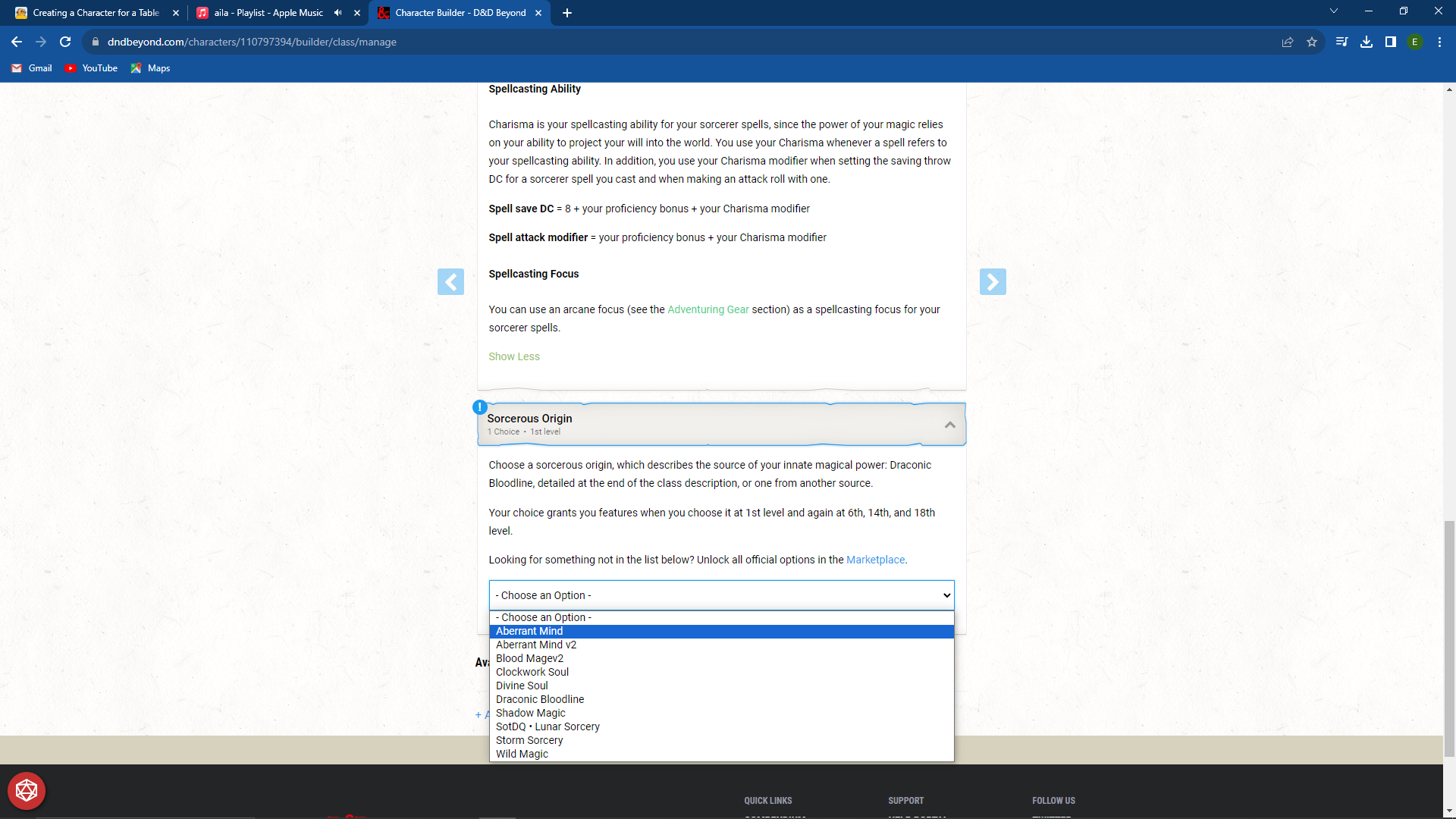1456x819 pixels.
Task: Bookmark this page with the star icon
Action: click(x=1312, y=42)
